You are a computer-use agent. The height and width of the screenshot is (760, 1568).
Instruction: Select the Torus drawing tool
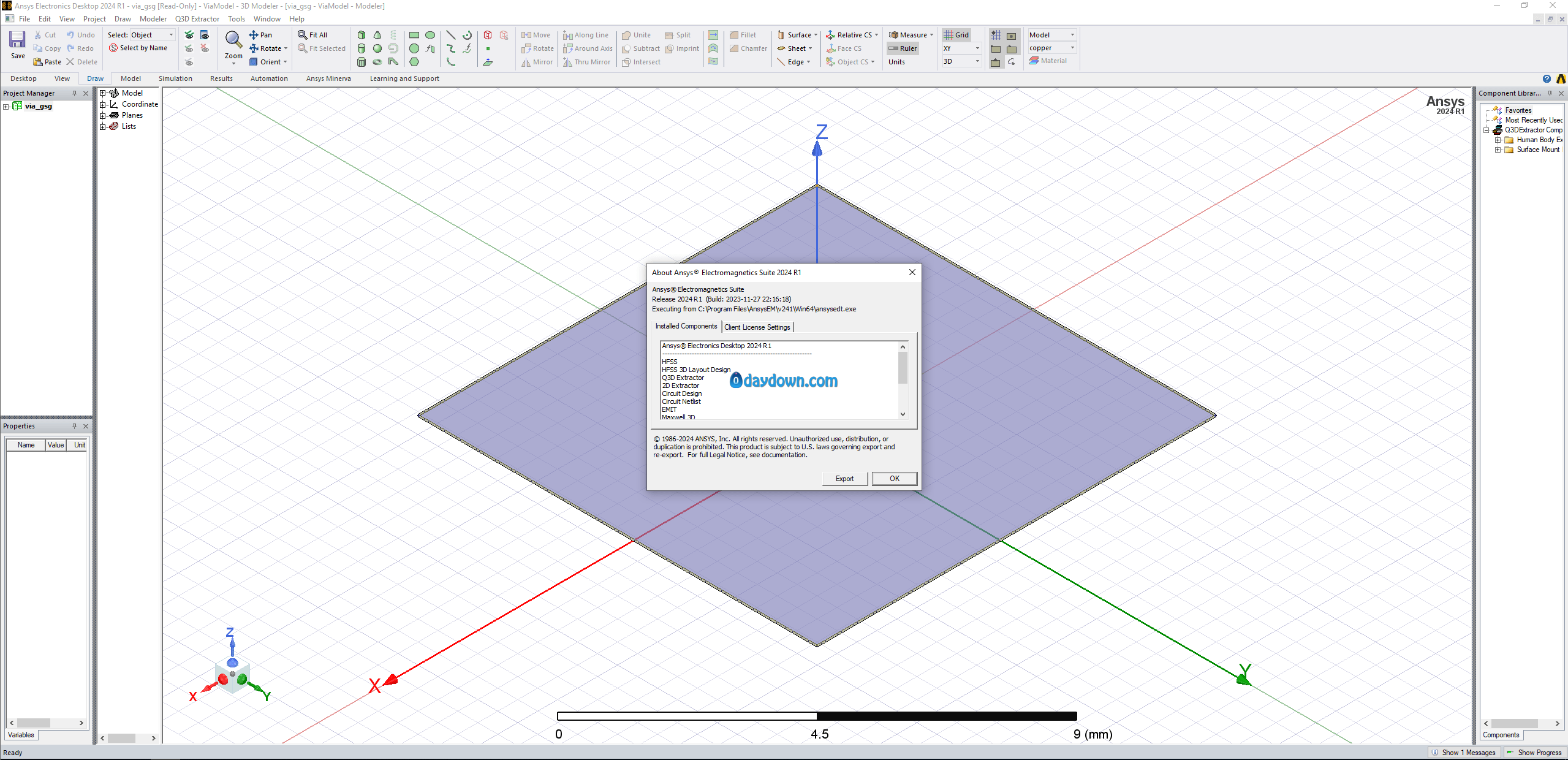tap(377, 62)
